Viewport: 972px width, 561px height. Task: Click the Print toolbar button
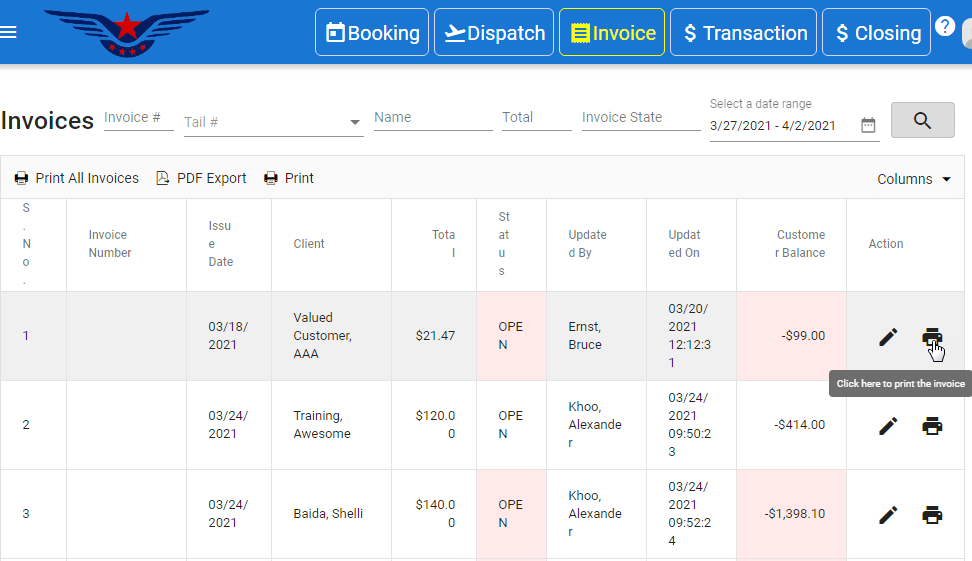point(289,179)
